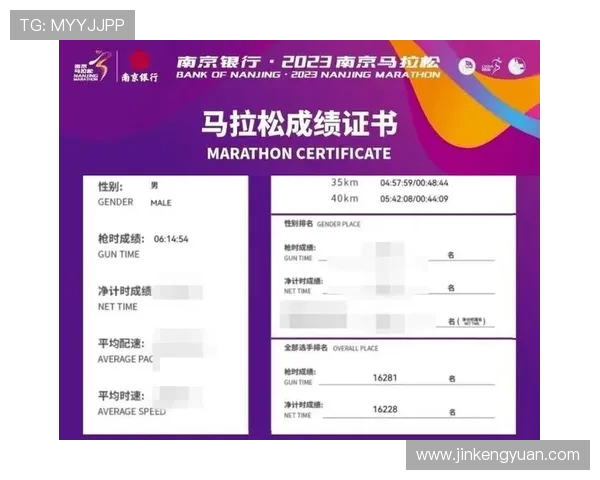
Task: Click the '全部选手排名' section heading
Action: (x=306, y=348)
